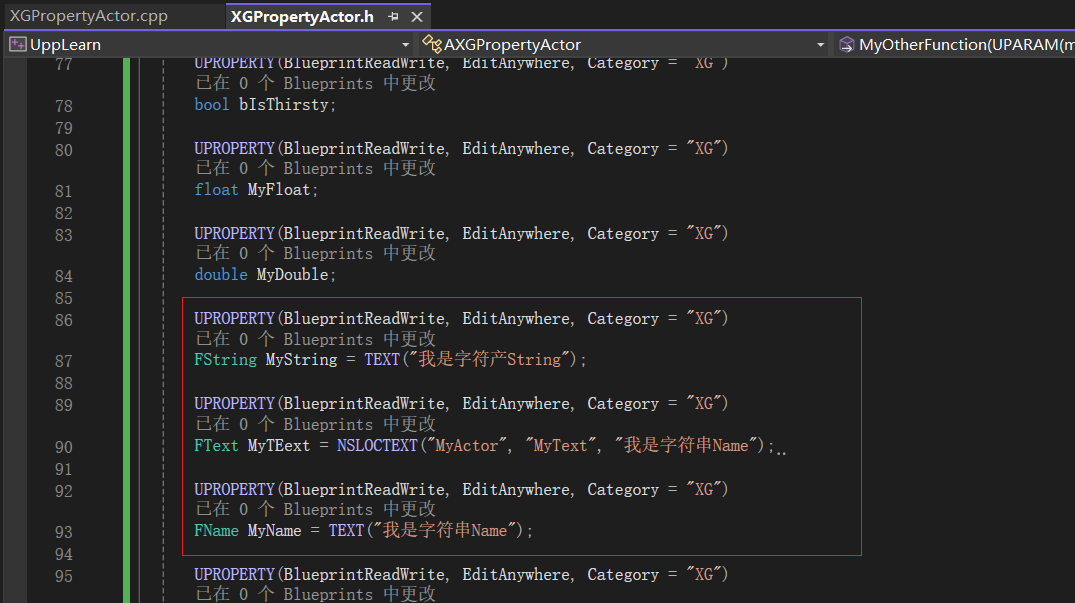Screen dimensions: 1075x603
Task: Click the bIsThirsty variable name
Action: click(284, 105)
